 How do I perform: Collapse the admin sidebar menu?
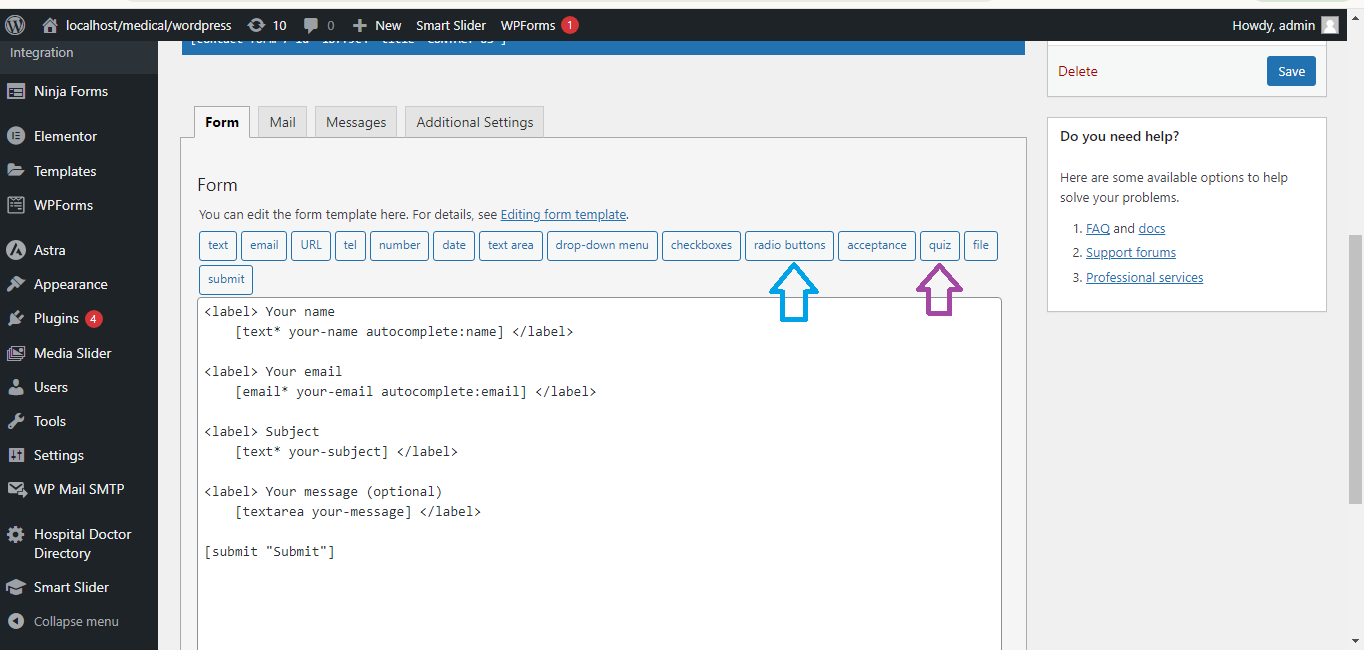[x=76, y=621]
